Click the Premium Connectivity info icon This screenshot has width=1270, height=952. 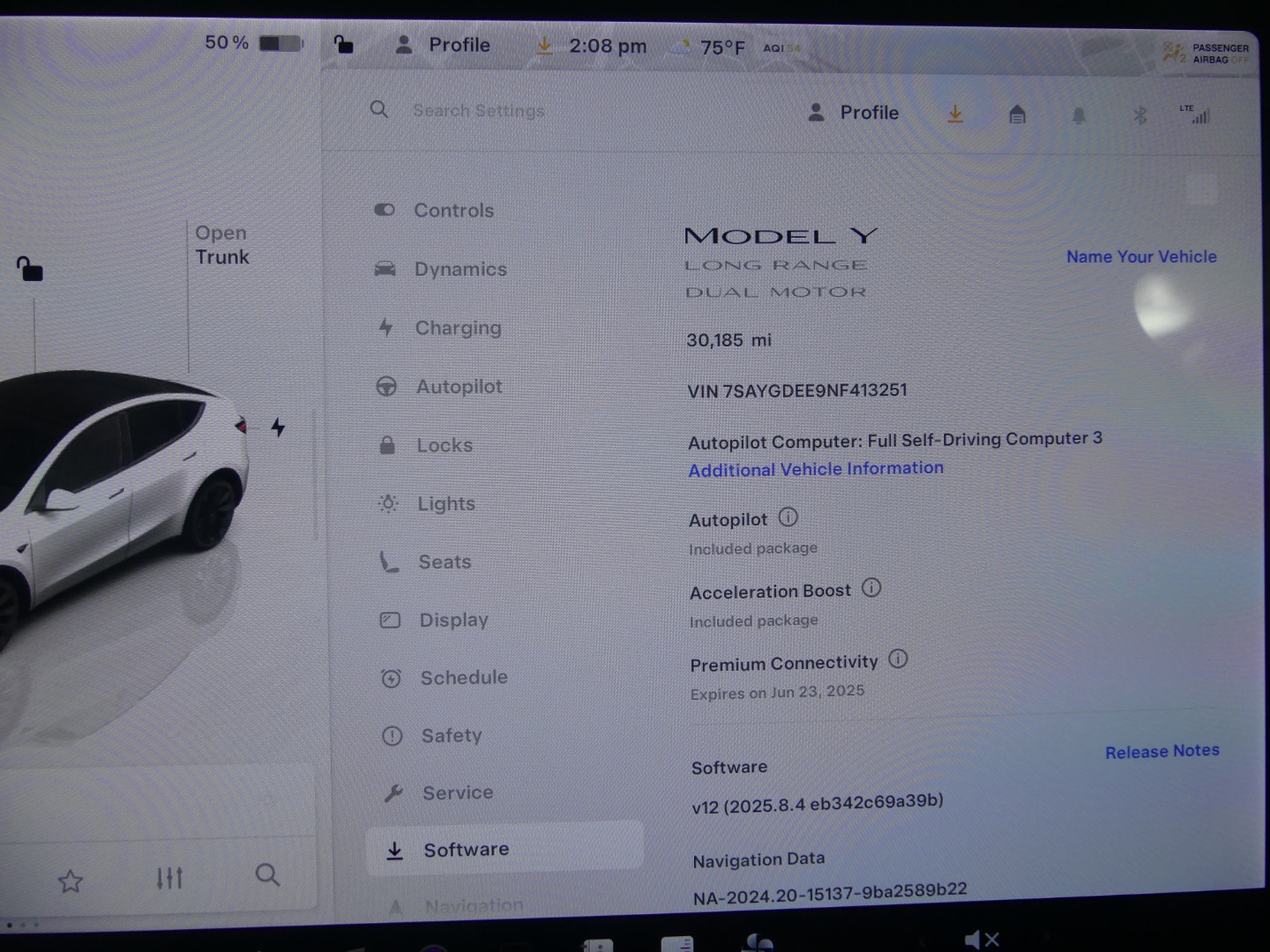898,659
